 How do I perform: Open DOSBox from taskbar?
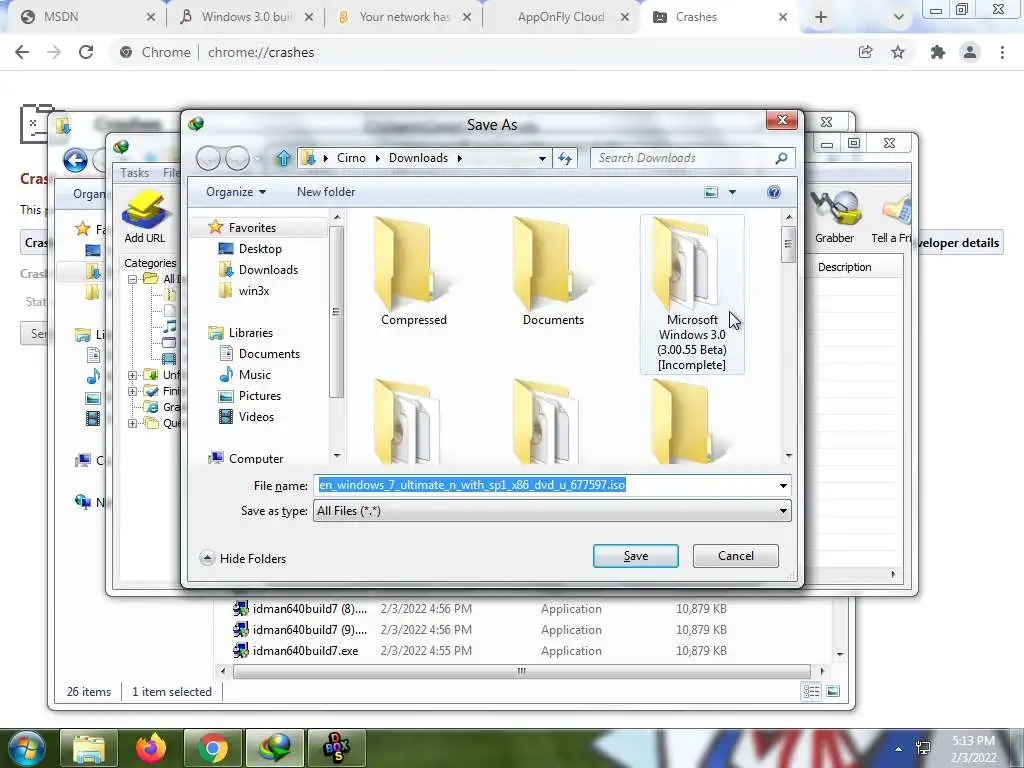coord(337,748)
